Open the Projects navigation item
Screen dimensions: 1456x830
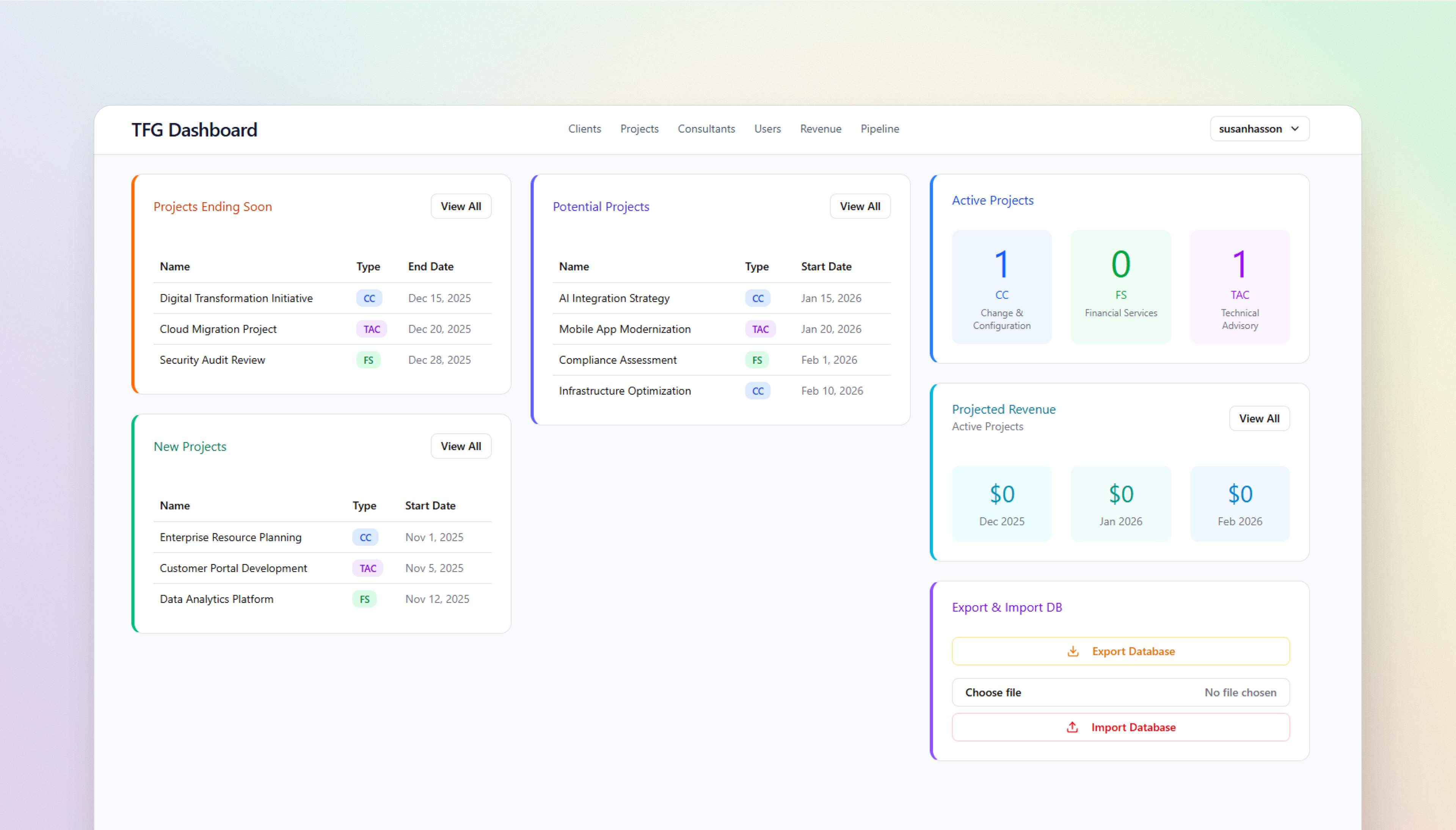tap(639, 128)
